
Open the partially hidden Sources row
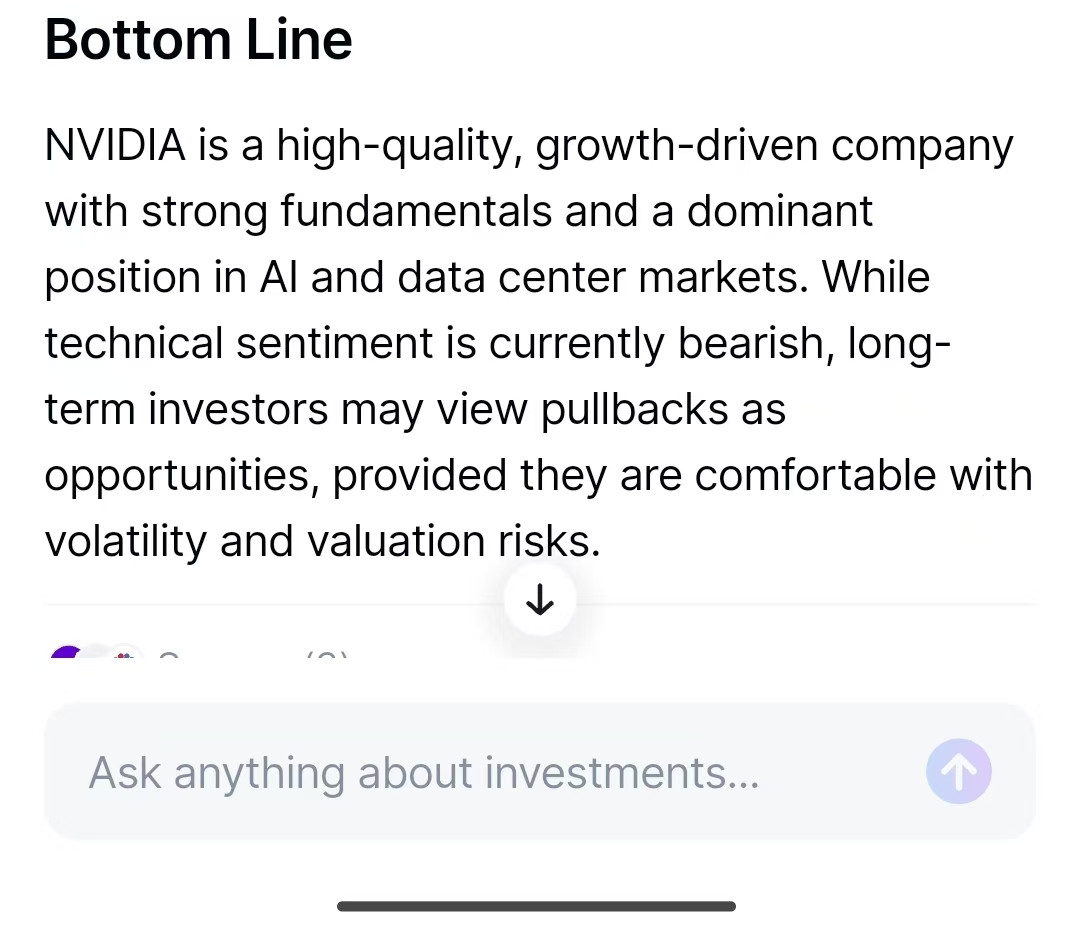click(x=200, y=652)
